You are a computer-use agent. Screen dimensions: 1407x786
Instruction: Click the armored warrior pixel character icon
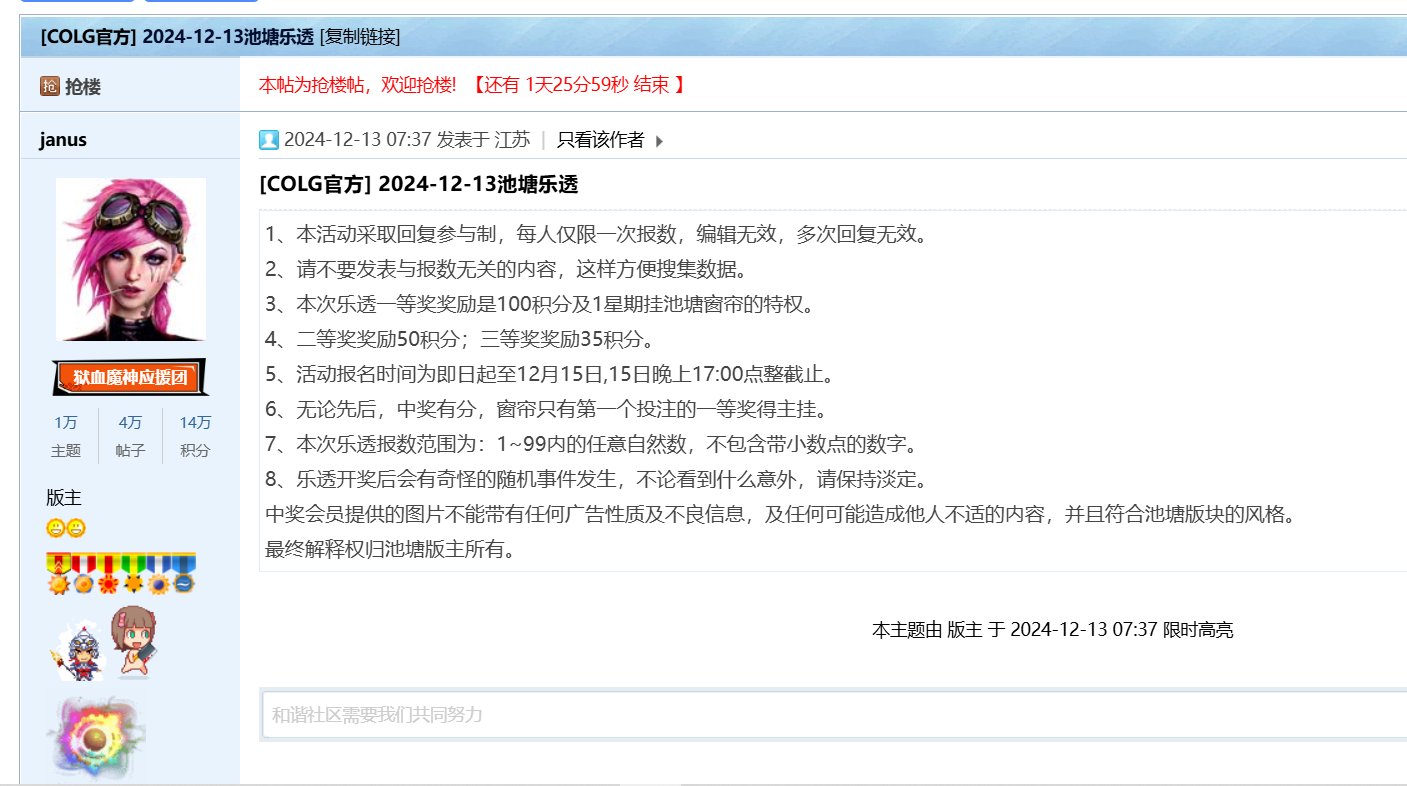click(x=77, y=650)
